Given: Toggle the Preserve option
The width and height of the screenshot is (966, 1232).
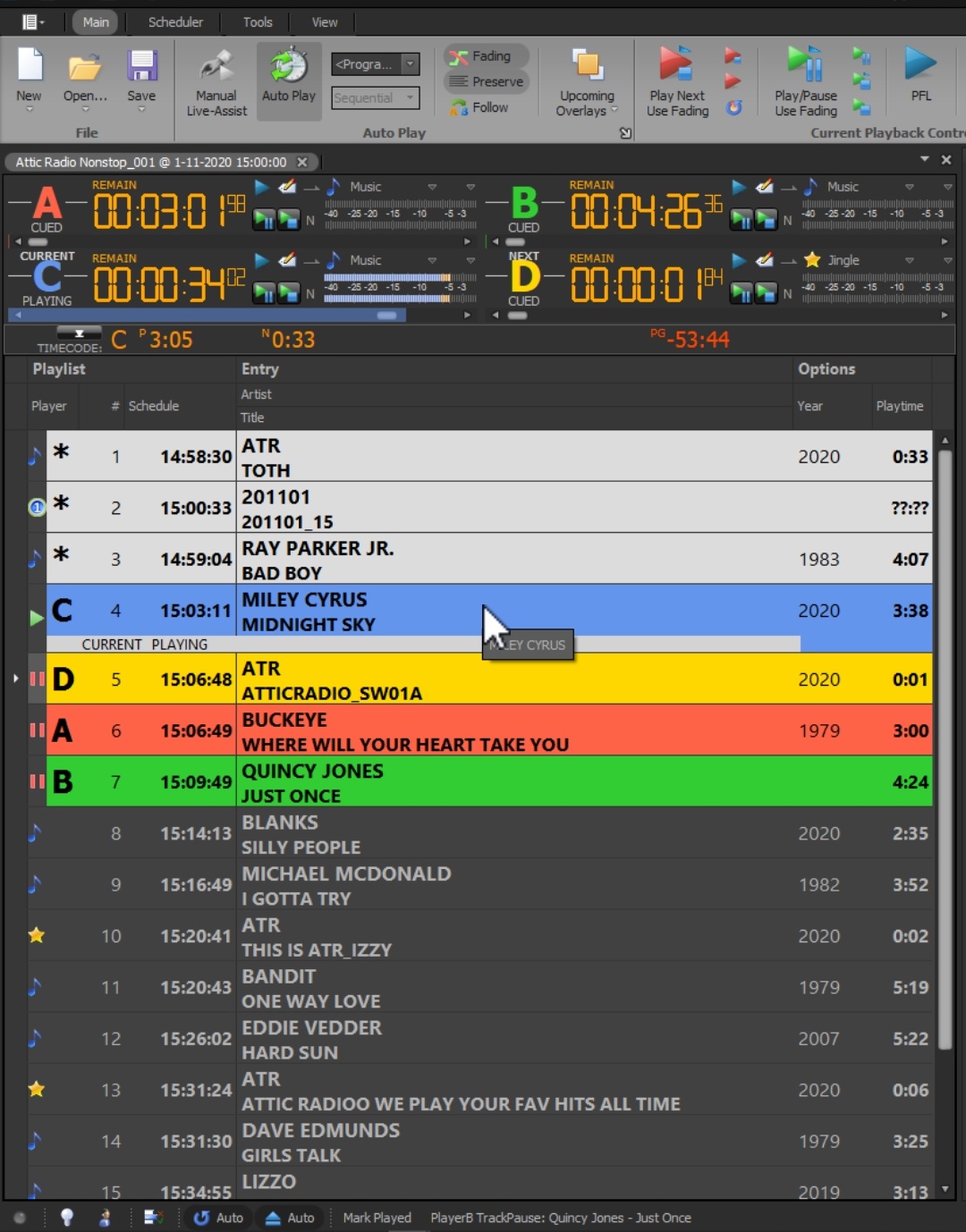Looking at the screenshot, I should pos(488,81).
